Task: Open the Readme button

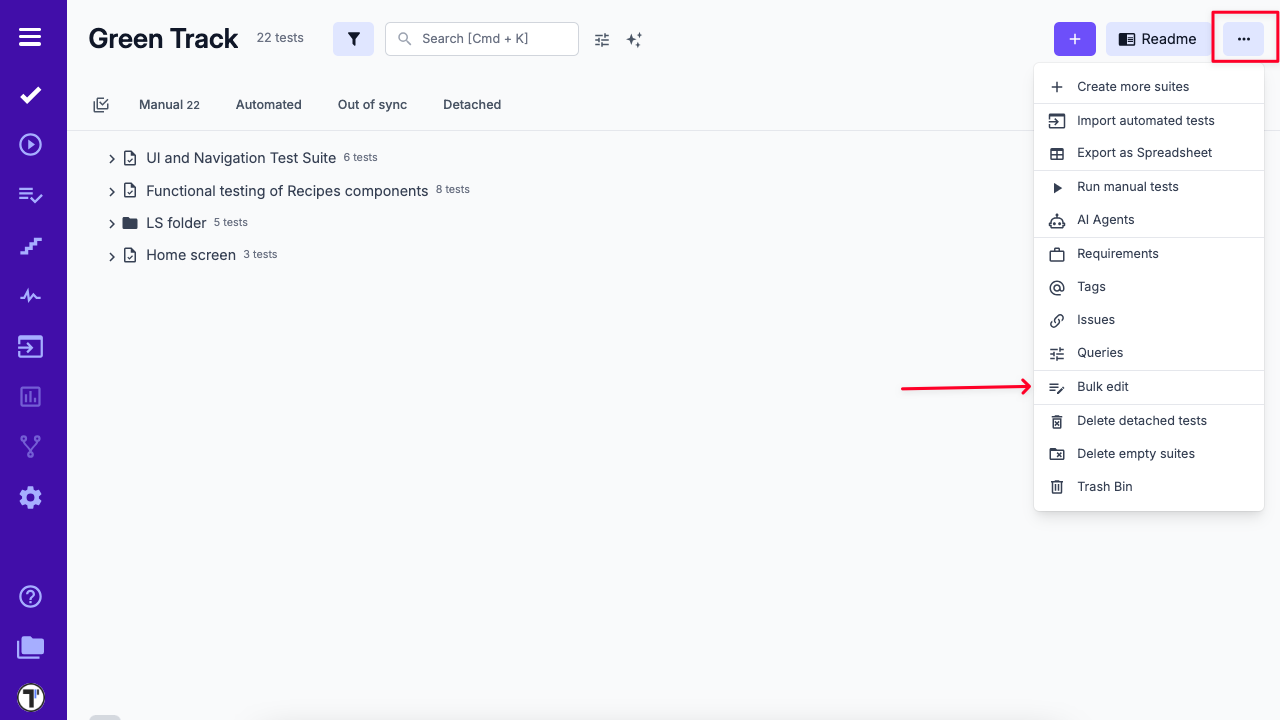Action: 1157,39
